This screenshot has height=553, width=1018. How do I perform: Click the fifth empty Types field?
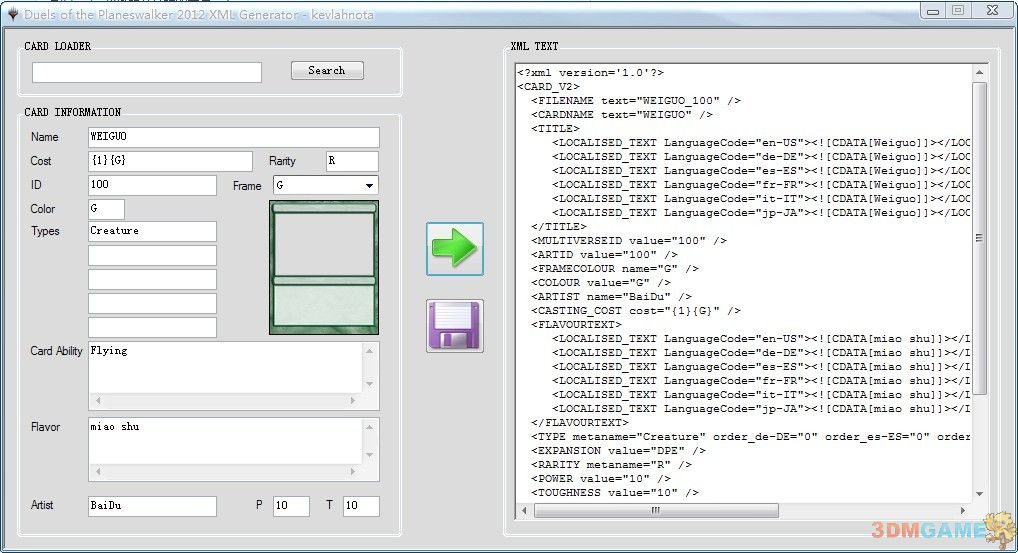click(x=152, y=327)
